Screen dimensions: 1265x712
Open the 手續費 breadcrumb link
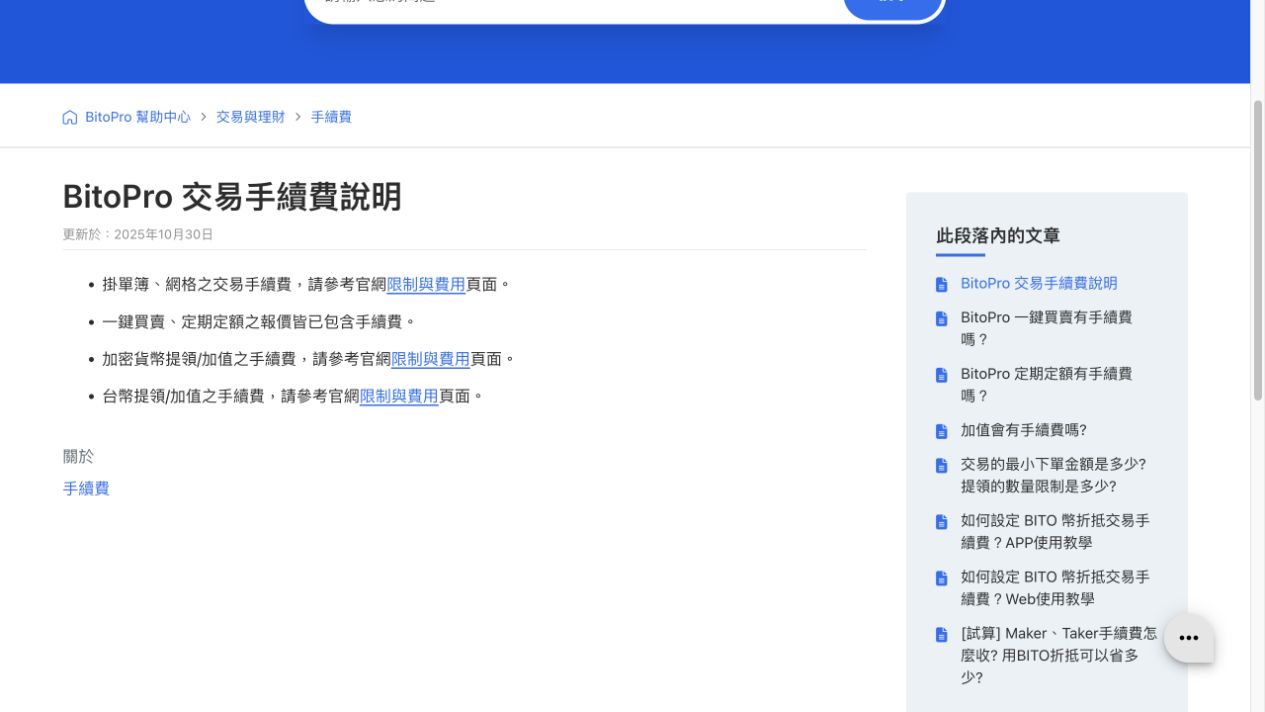[x=331, y=117]
